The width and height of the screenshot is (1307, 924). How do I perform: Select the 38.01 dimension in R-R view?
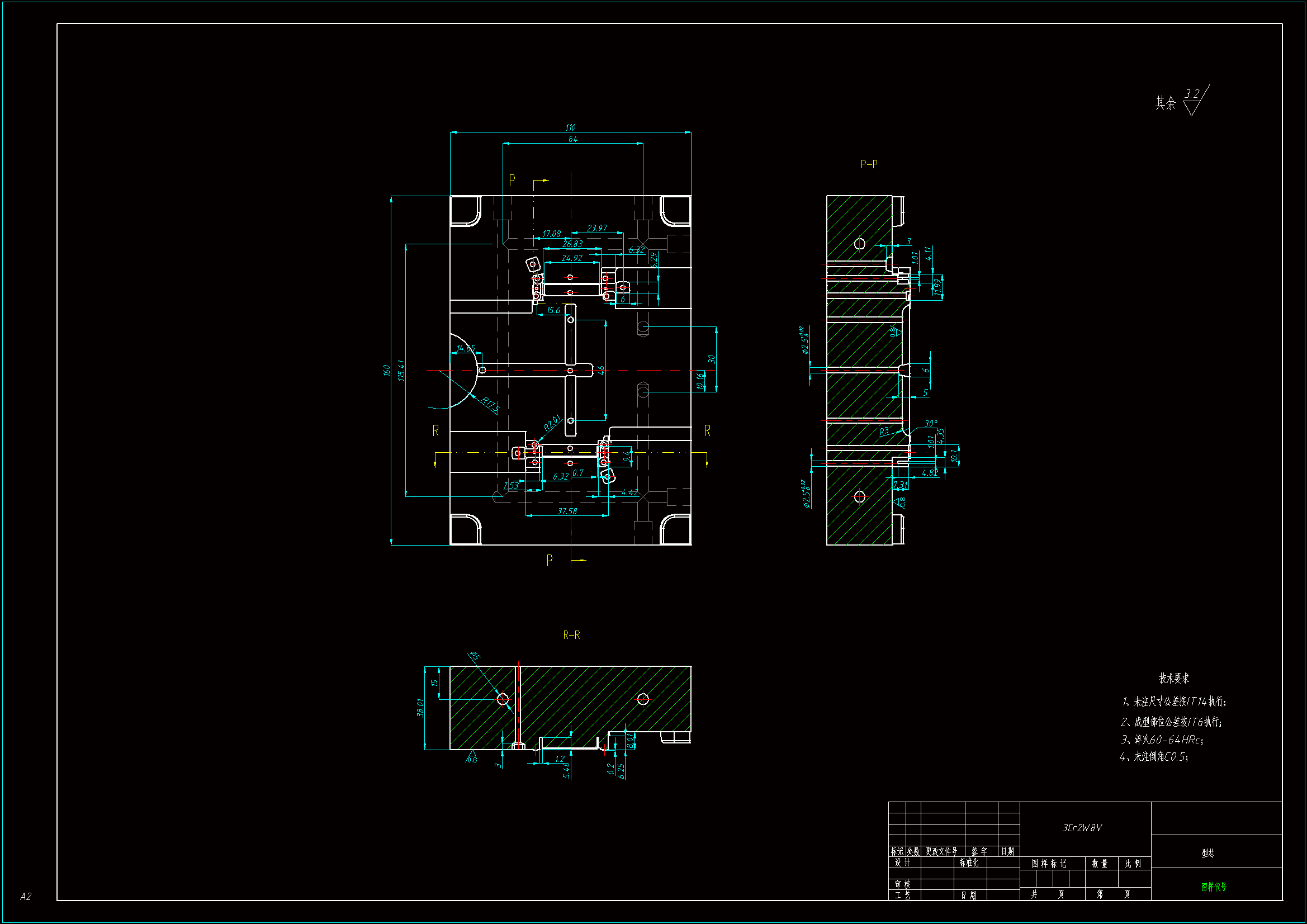[x=420, y=708]
